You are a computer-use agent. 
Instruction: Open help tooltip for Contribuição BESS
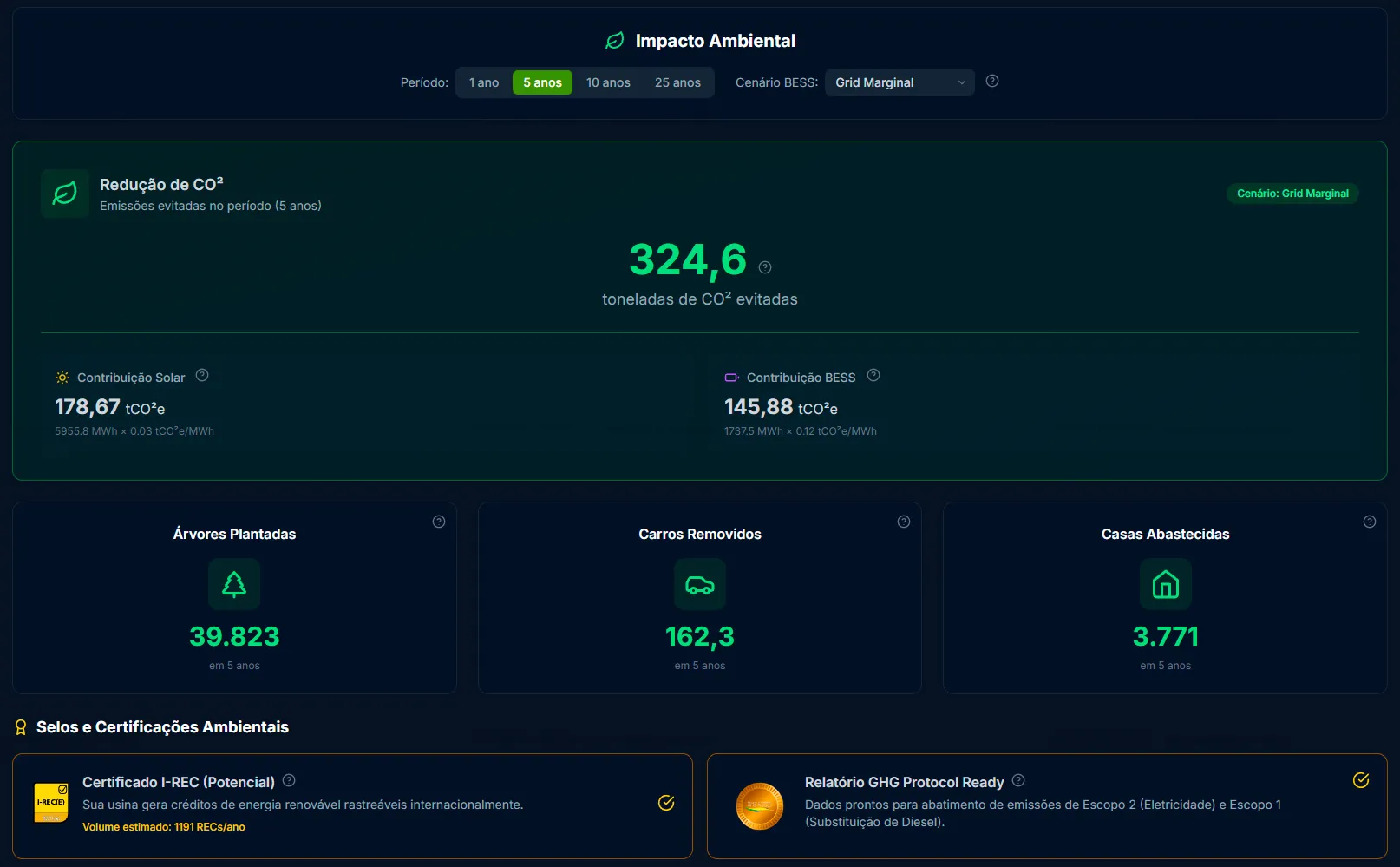[x=873, y=375]
